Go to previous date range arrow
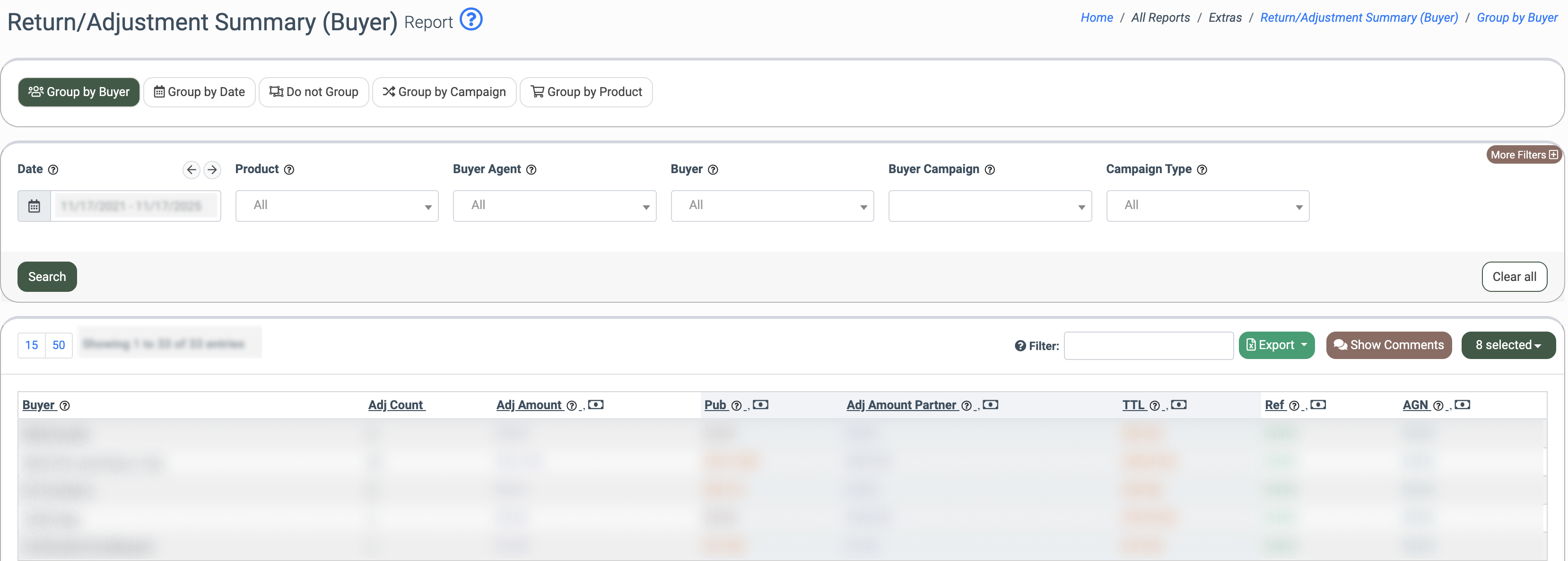 (x=191, y=169)
